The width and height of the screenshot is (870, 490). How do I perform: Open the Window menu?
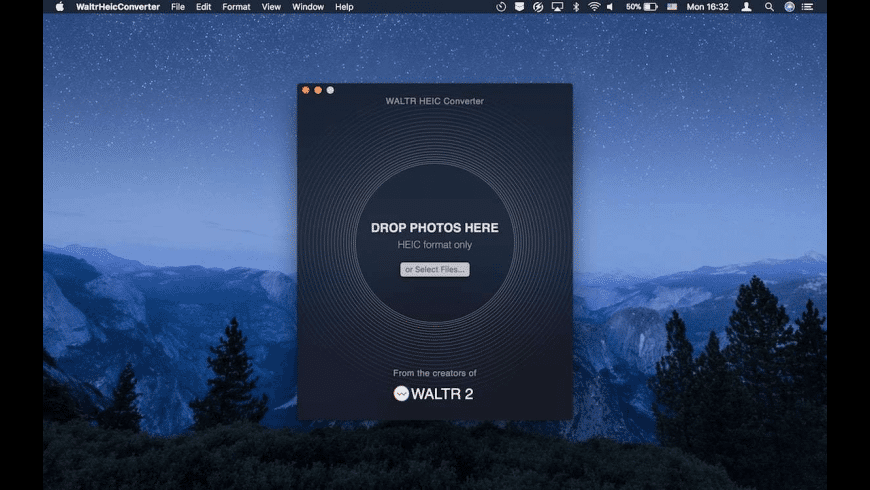308,7
